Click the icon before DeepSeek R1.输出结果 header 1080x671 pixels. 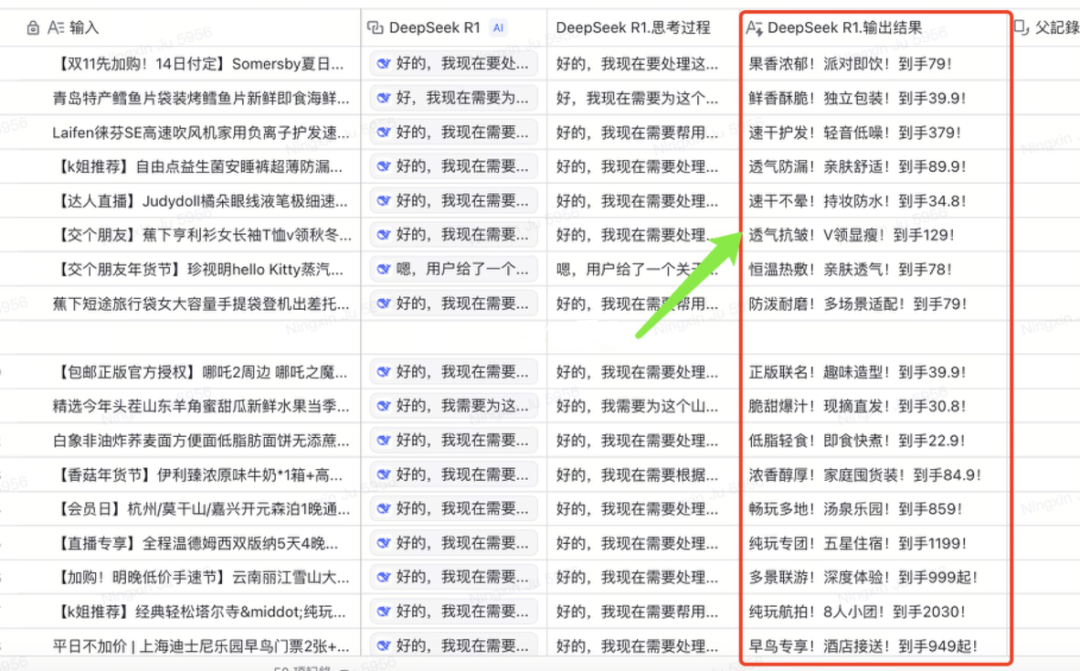755,28
